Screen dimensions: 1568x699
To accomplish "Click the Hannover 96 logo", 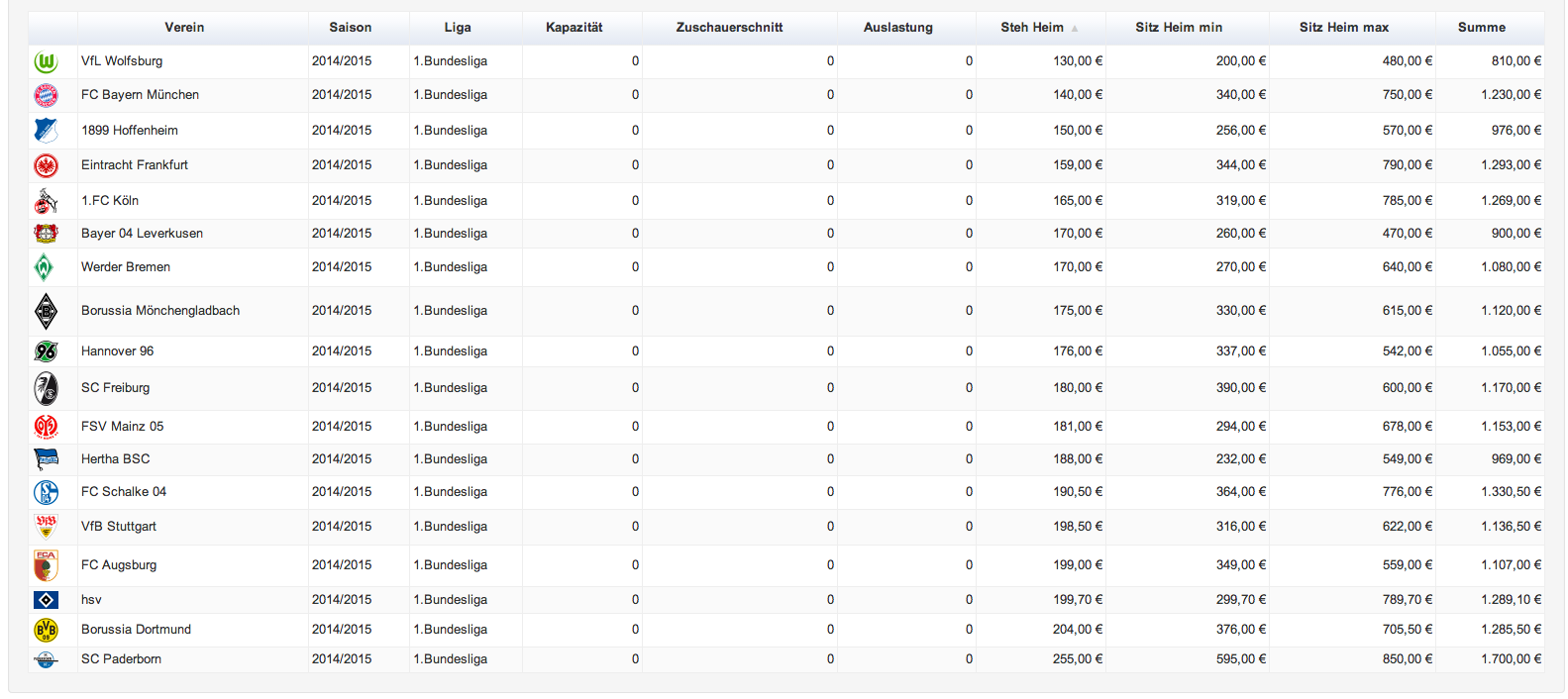I will [x=46, y=351].
